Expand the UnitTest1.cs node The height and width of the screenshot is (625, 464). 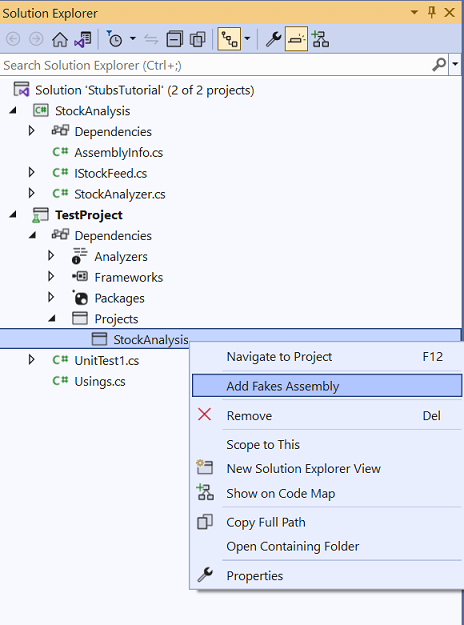(x=31, y=360)
